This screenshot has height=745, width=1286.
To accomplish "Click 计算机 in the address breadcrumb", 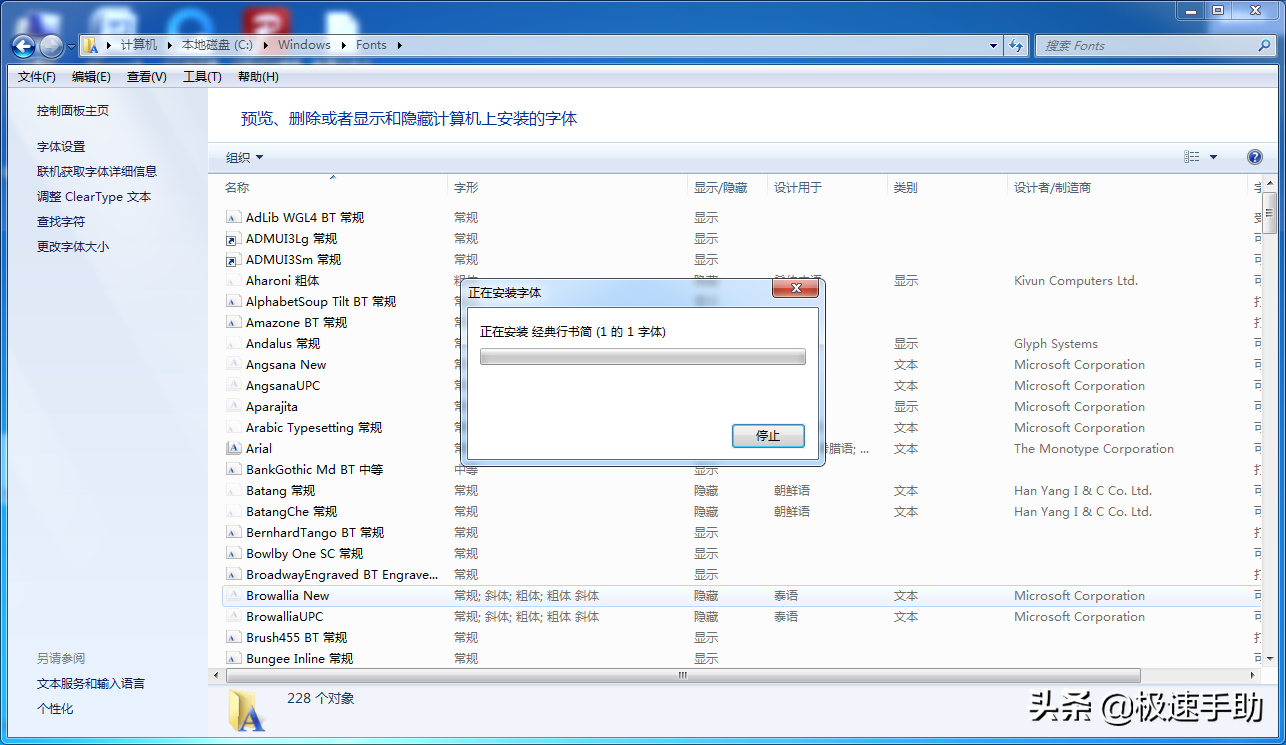I will coord(139,45).
